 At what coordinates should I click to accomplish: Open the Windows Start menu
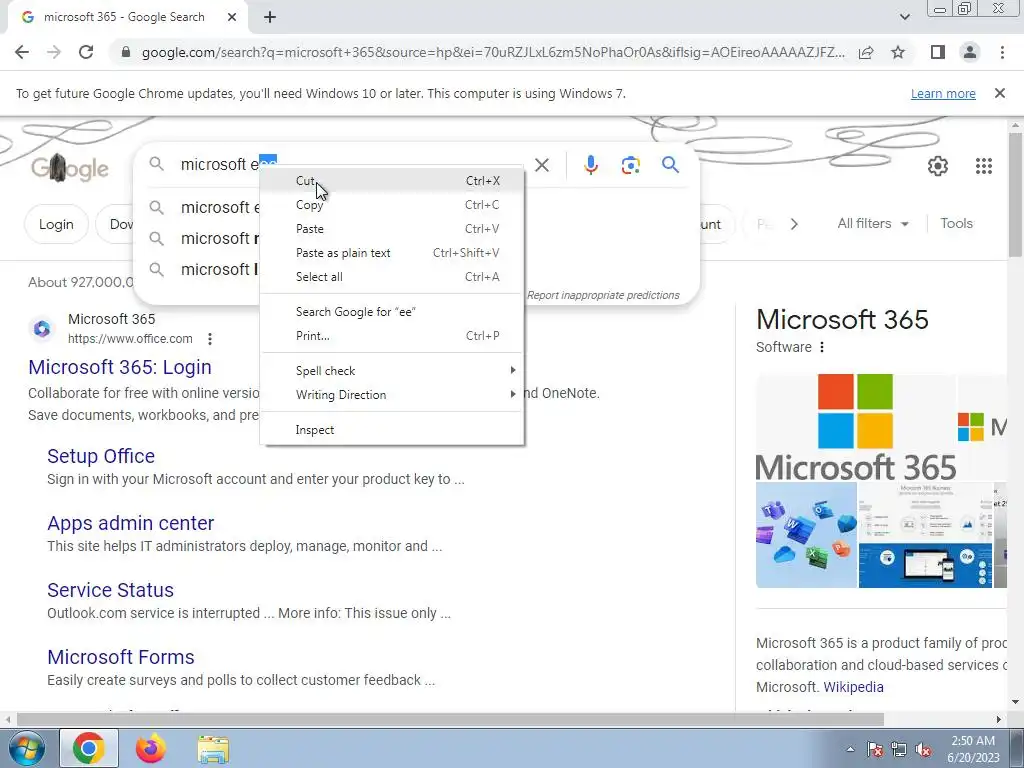(26, 748)
